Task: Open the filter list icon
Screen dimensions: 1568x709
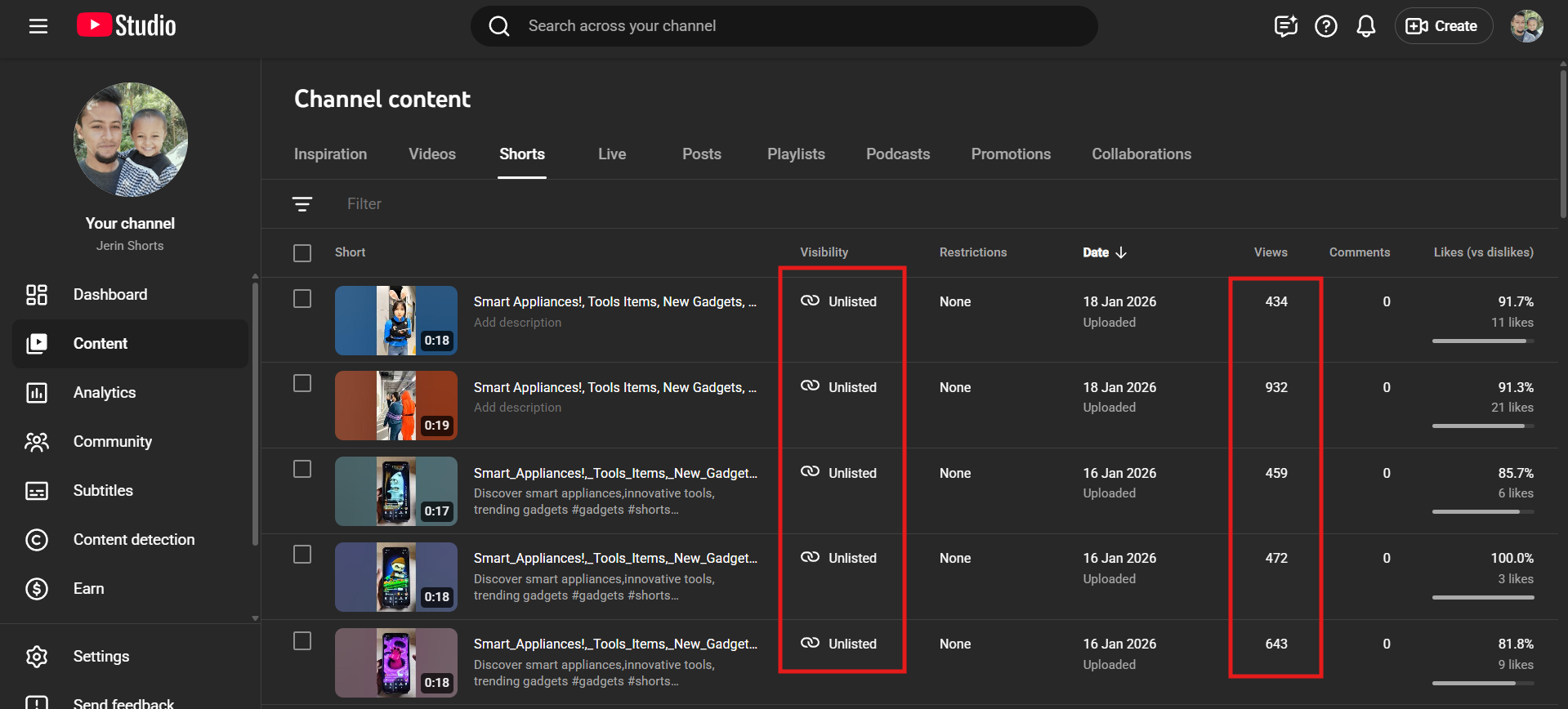Action: [x=302, y=204]
